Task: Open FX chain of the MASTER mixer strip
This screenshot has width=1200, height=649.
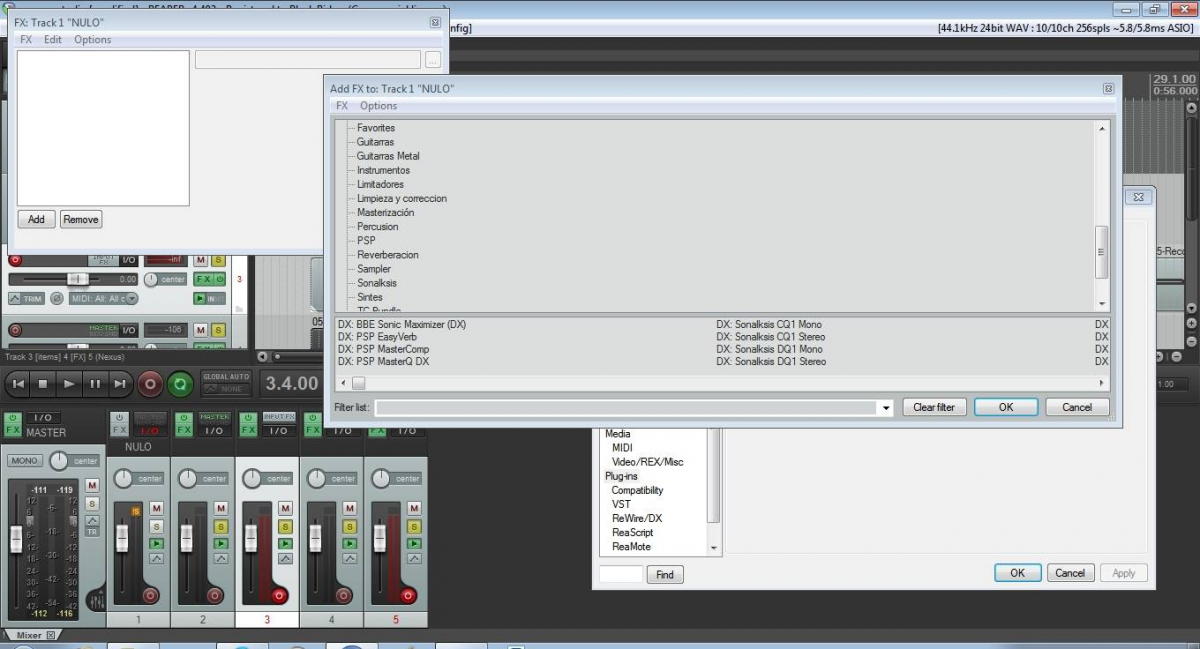Action: [13, 430]
